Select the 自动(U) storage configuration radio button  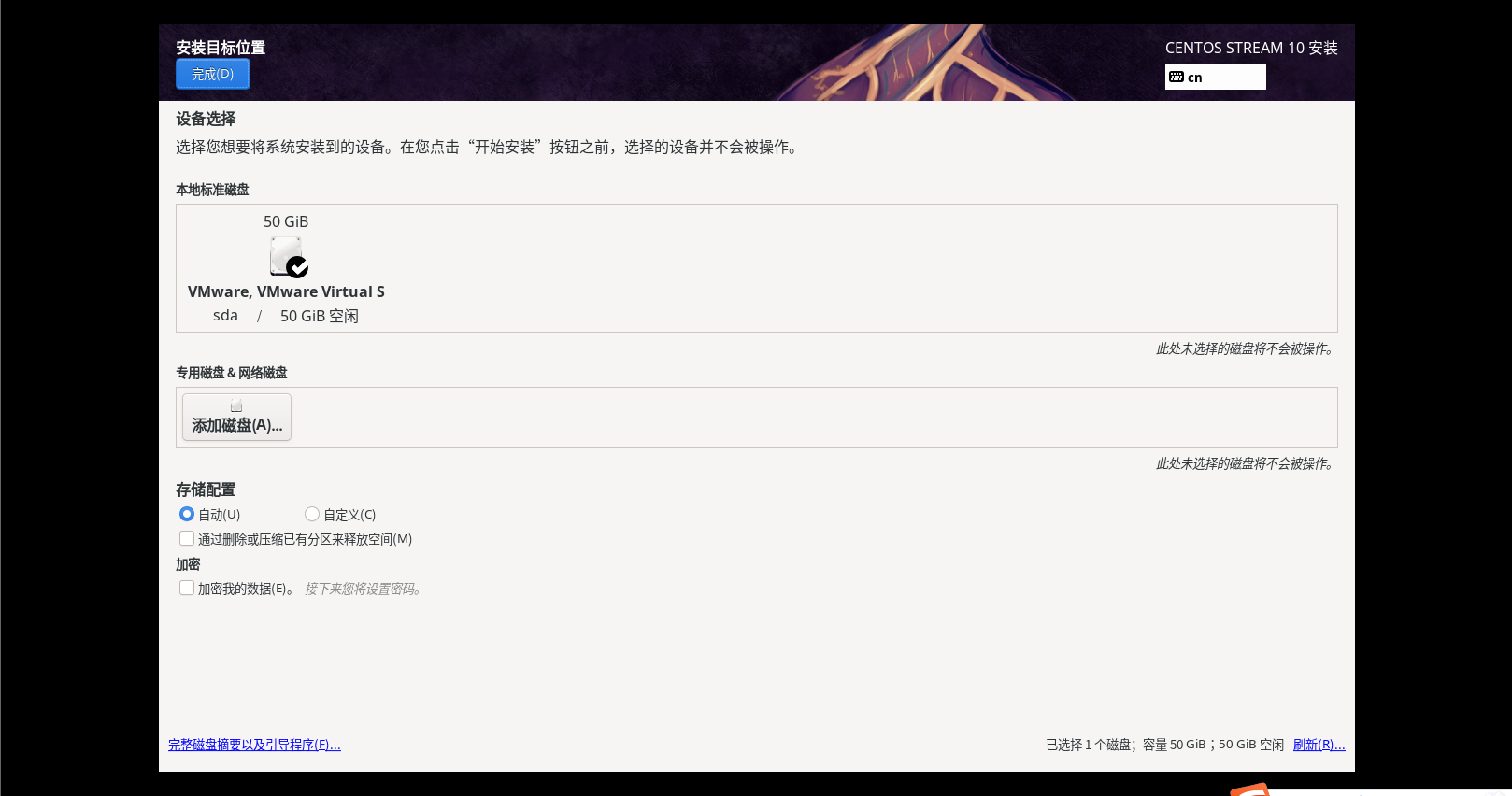[x=187, y=514]
